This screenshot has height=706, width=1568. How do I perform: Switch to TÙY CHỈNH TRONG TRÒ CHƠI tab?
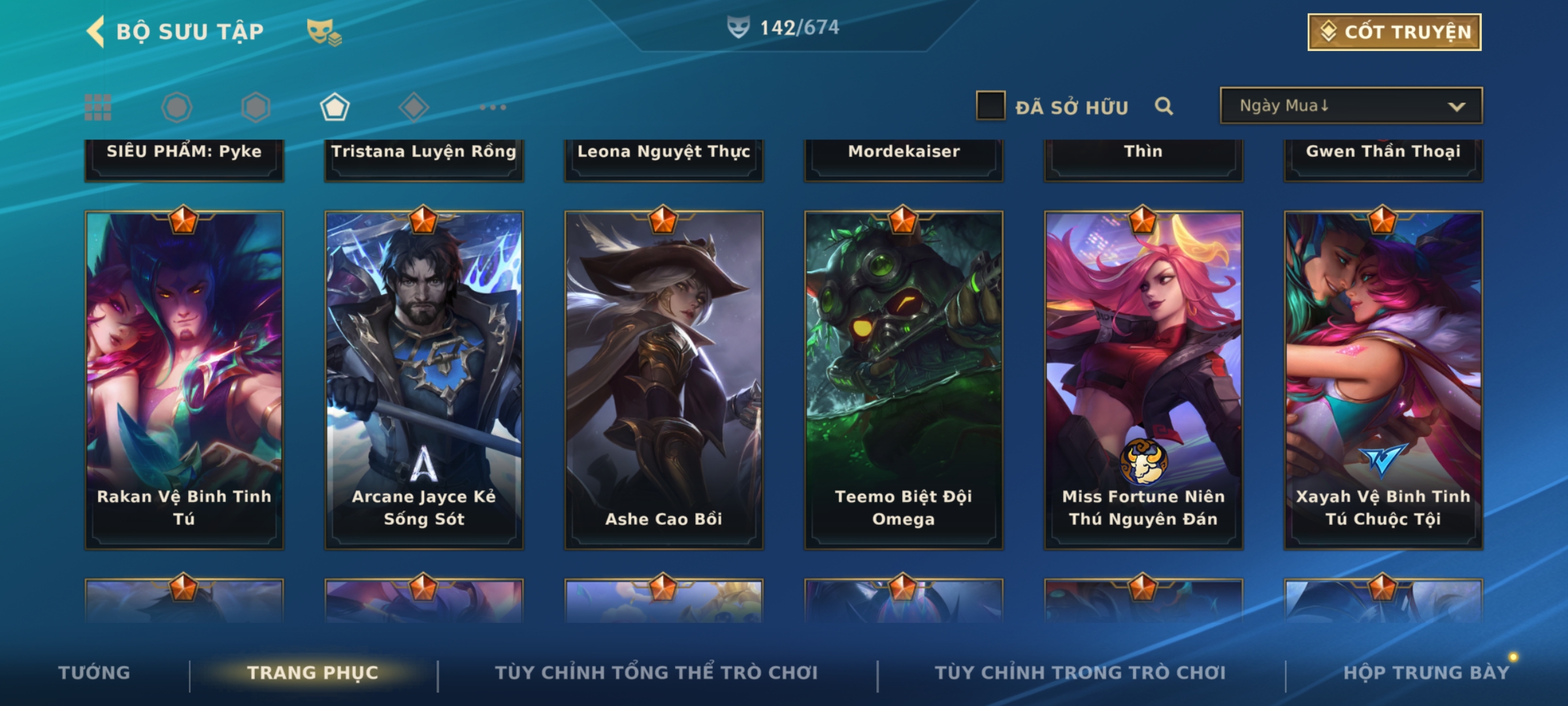pyautogui.click(x=1080, y=673)
